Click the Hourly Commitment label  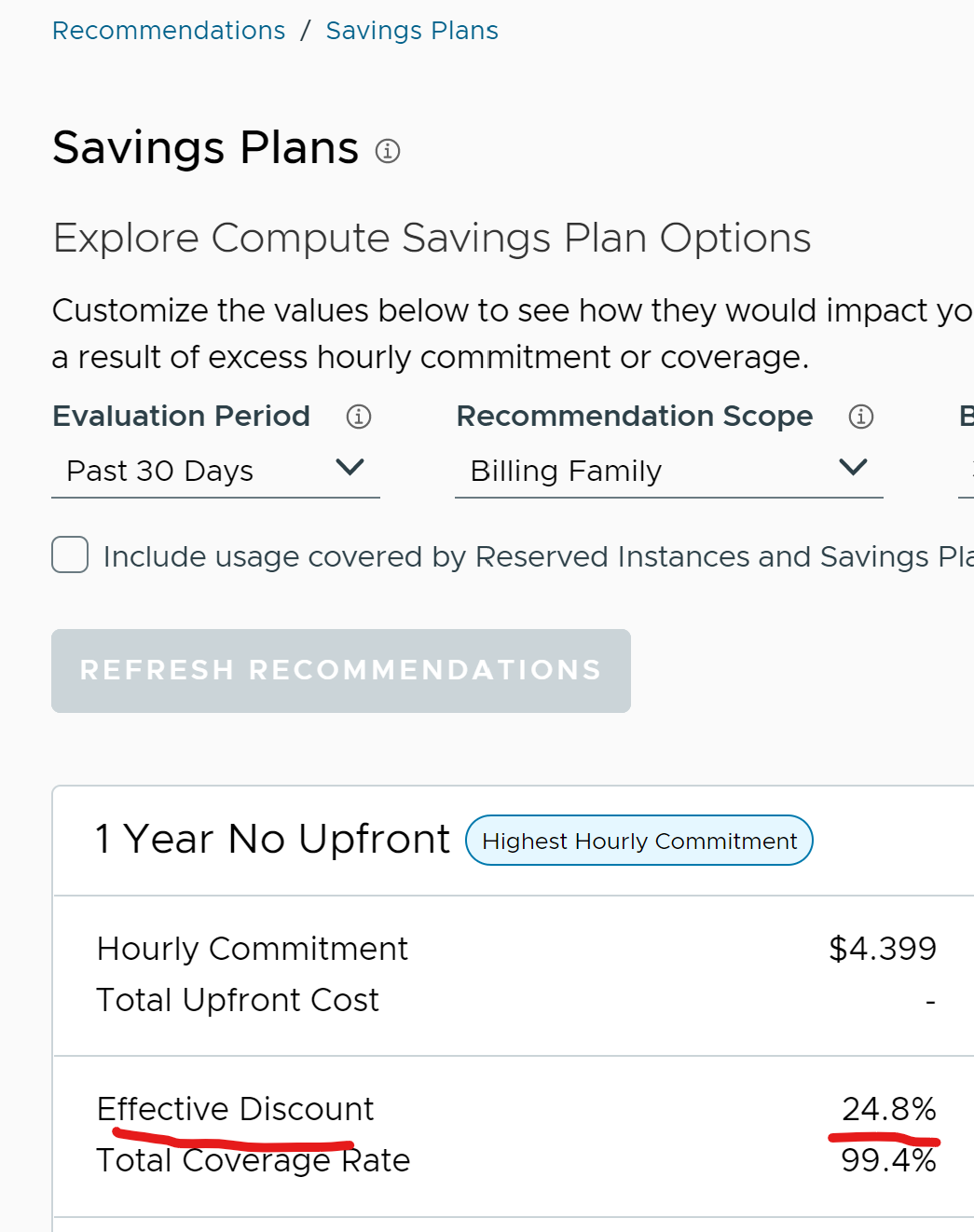pyautogui.click(x=253, y=949)
